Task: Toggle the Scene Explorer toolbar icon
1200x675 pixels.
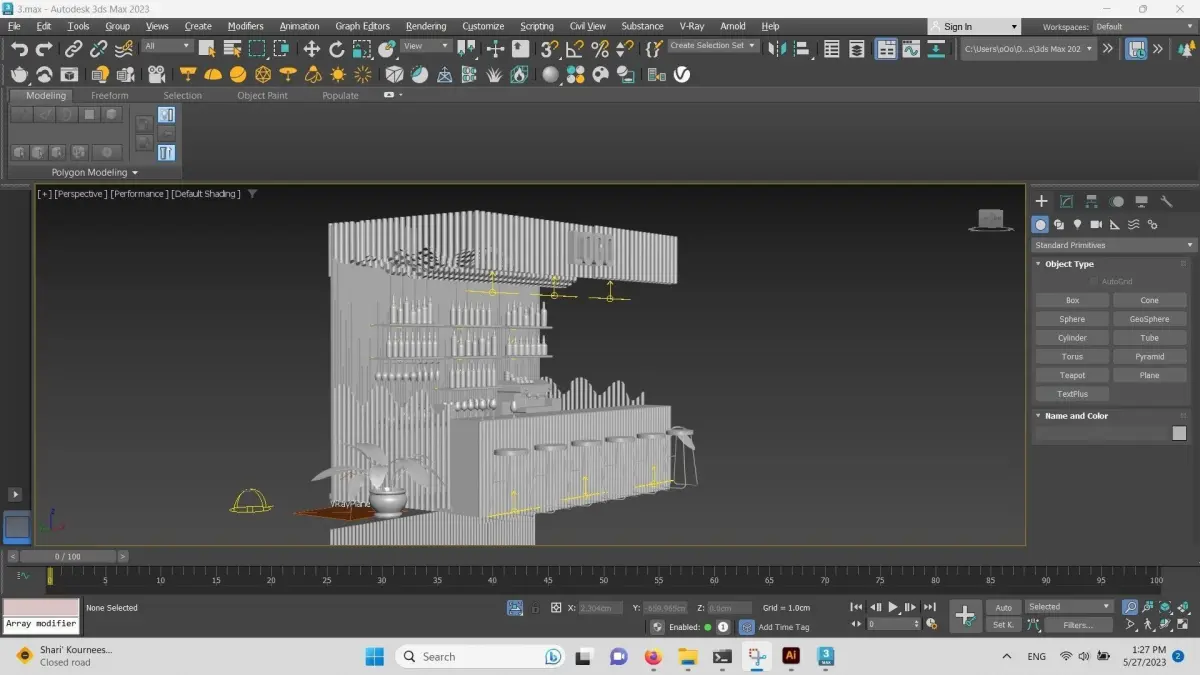Action: (831, 48)
